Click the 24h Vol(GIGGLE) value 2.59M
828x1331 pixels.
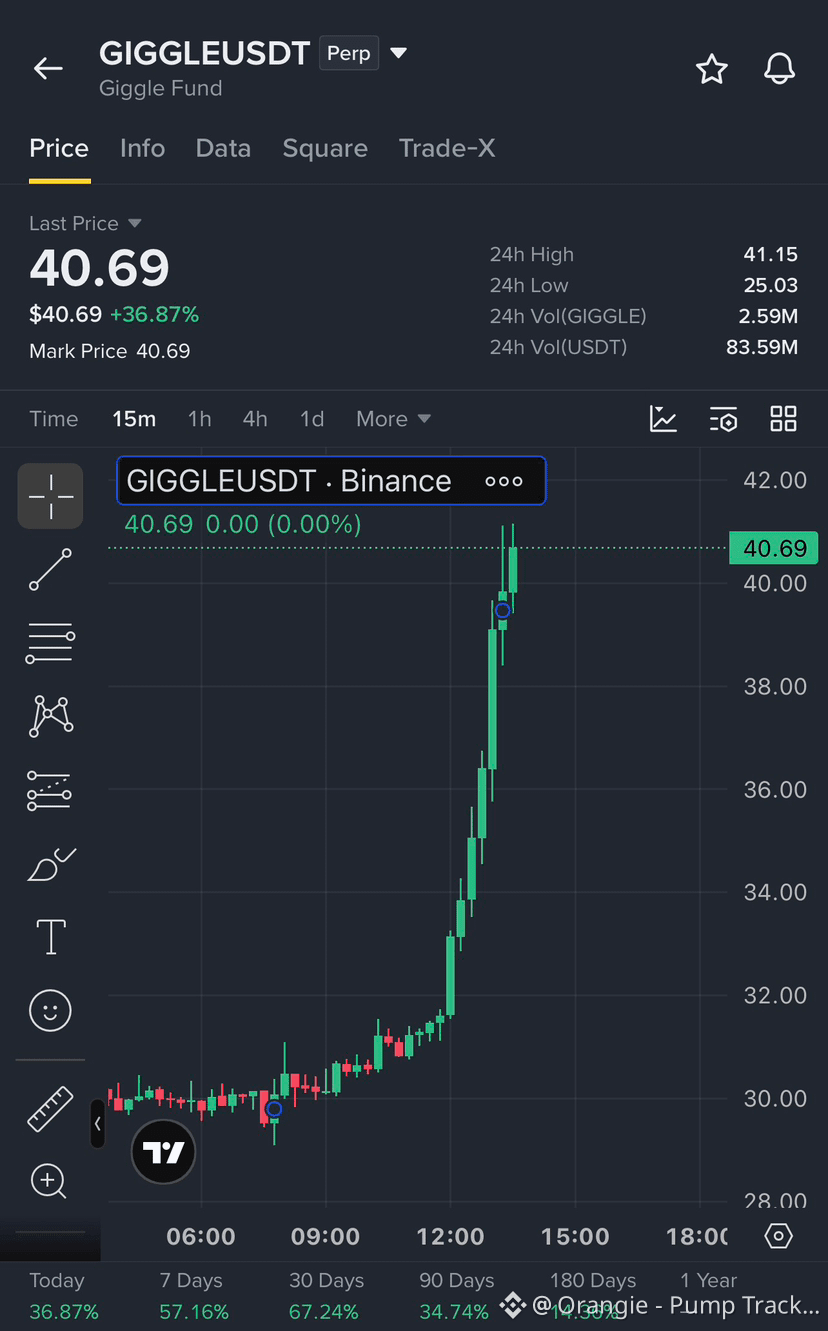(x=769, y=317)
